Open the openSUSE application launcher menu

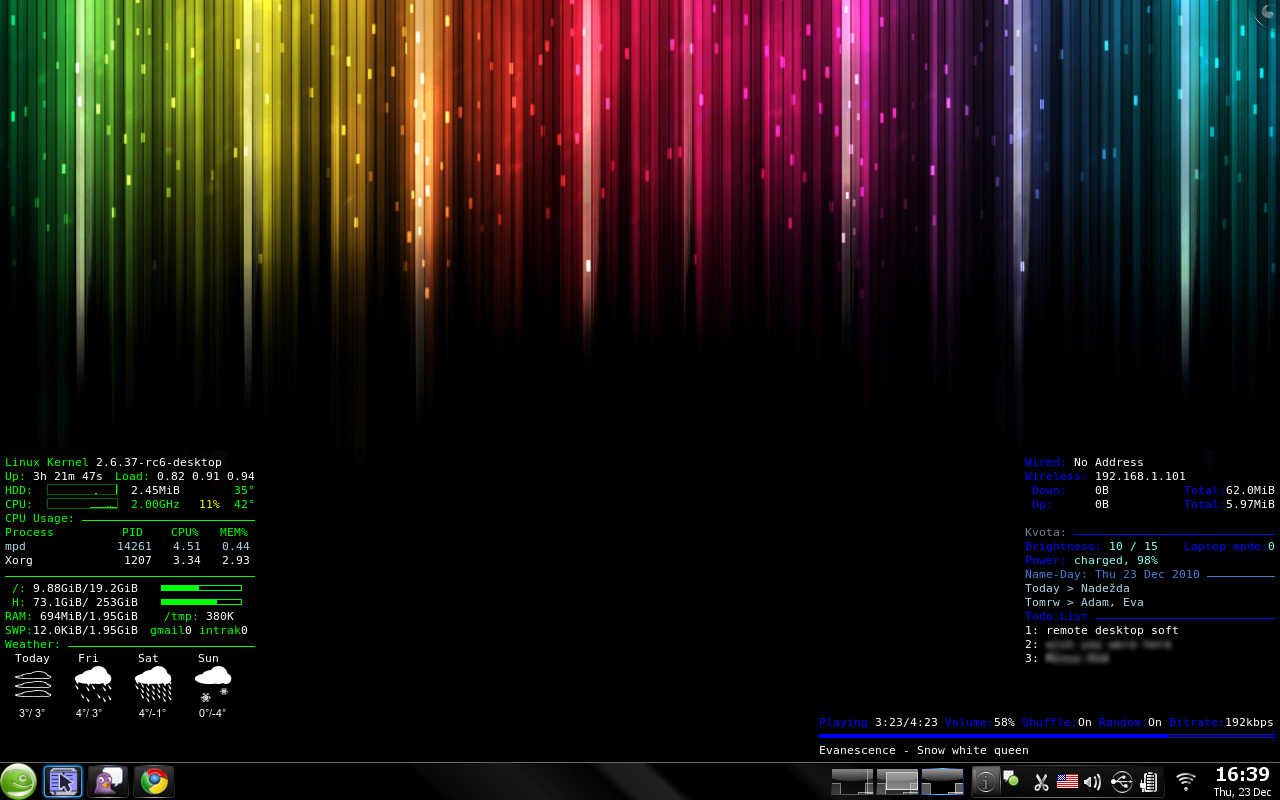(x=18, y=781)
